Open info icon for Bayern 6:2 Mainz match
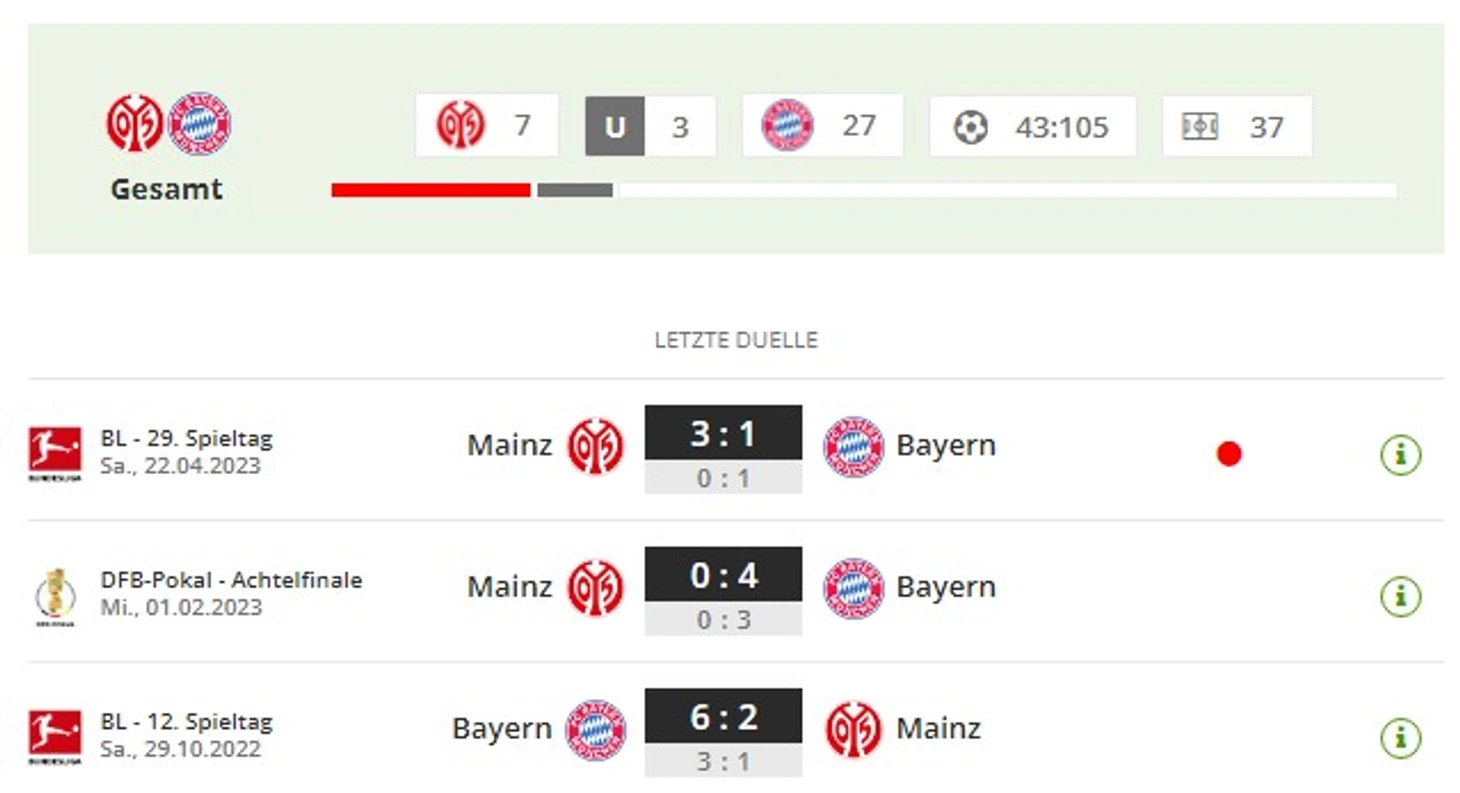 pos(1400,738)
